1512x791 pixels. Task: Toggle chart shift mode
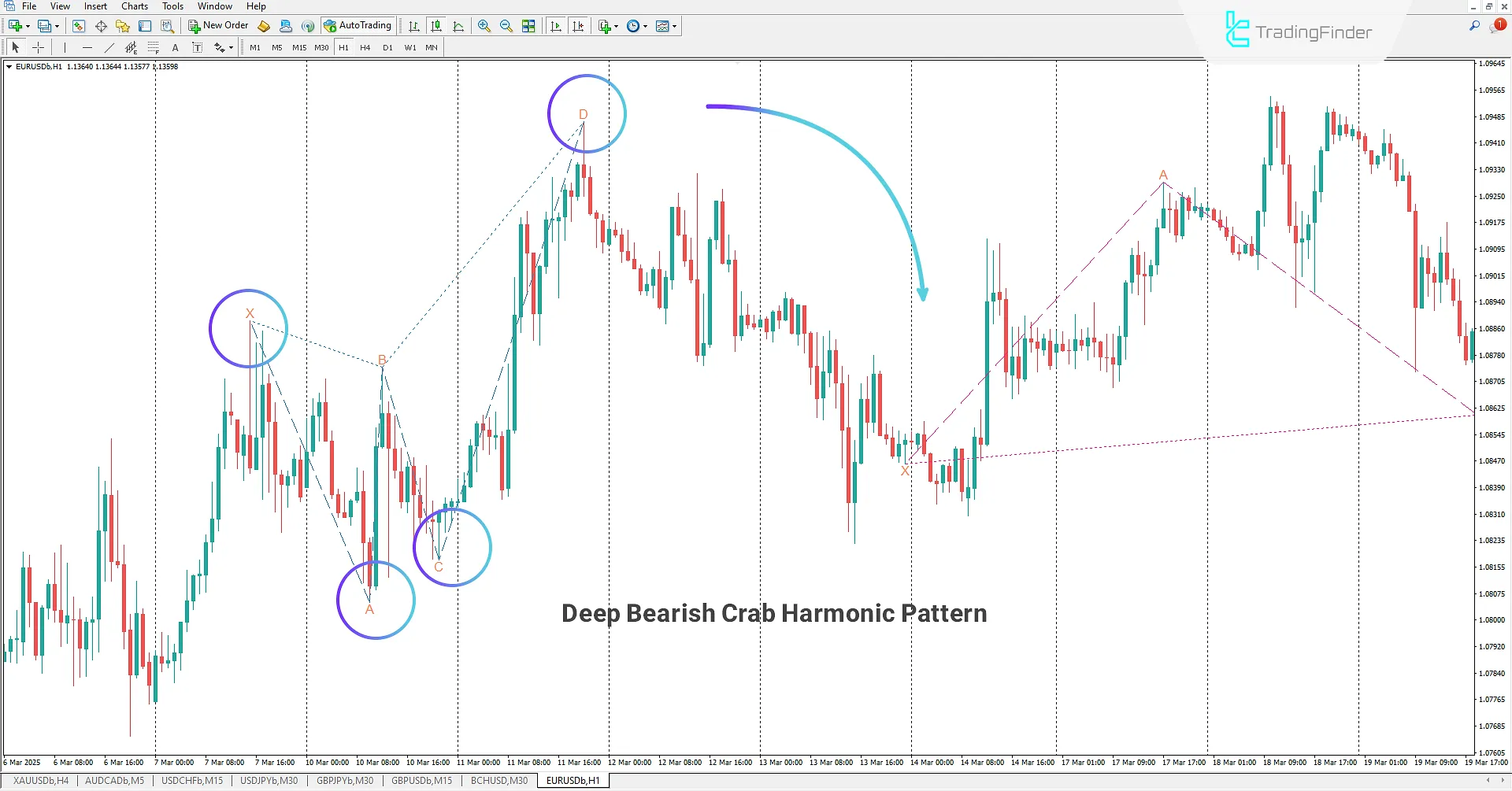pyautogui.click(x=578, y=25)
